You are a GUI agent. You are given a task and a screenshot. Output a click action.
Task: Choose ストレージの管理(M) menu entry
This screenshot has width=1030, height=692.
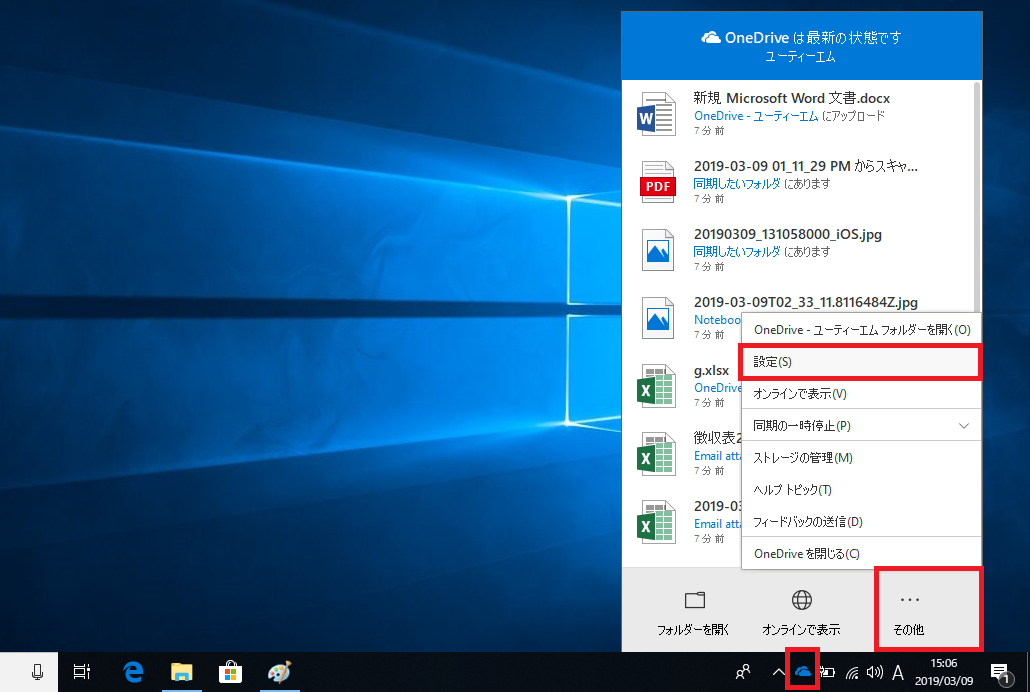(x=861, y=457)
